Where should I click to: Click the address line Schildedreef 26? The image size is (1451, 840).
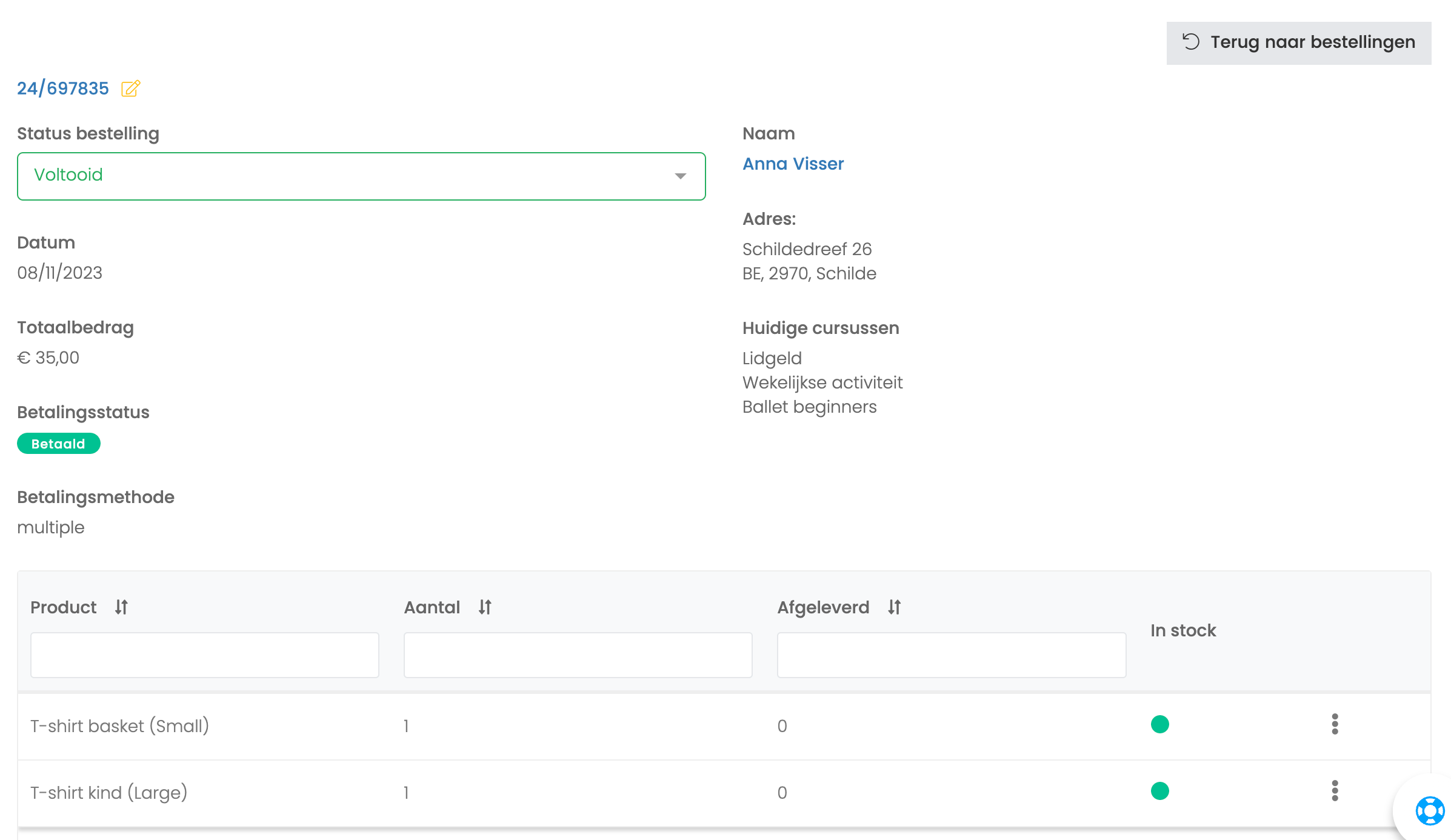coord(807,249)
